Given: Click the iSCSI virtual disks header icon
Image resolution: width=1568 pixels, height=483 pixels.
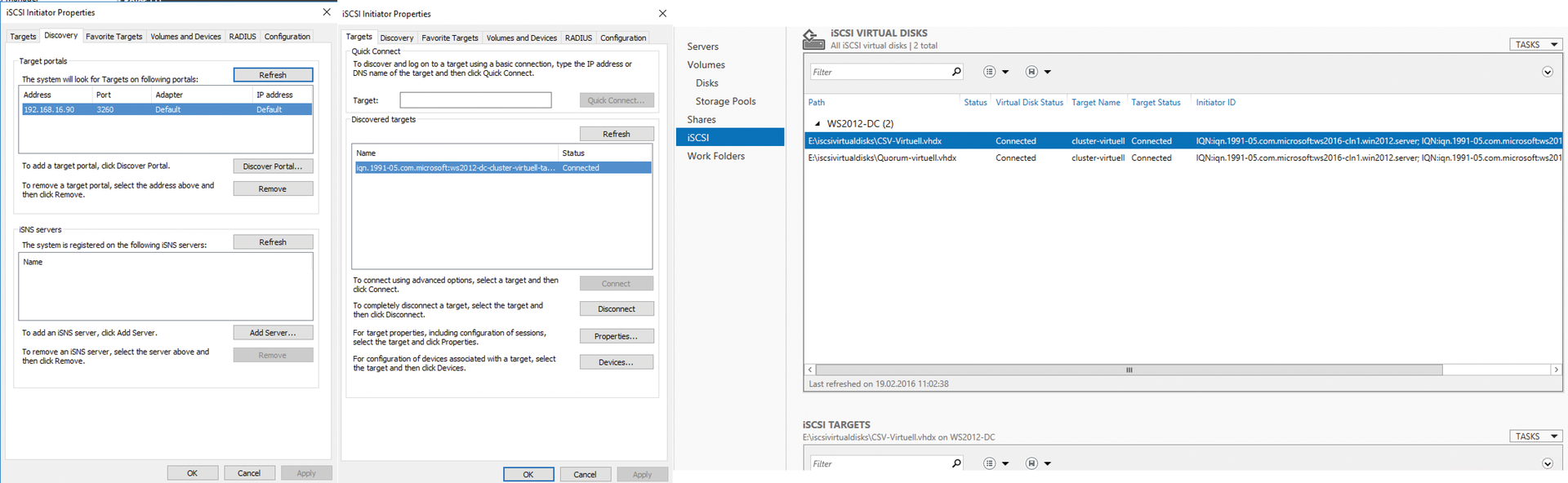Looking at the screenshot, I should 813,39.
